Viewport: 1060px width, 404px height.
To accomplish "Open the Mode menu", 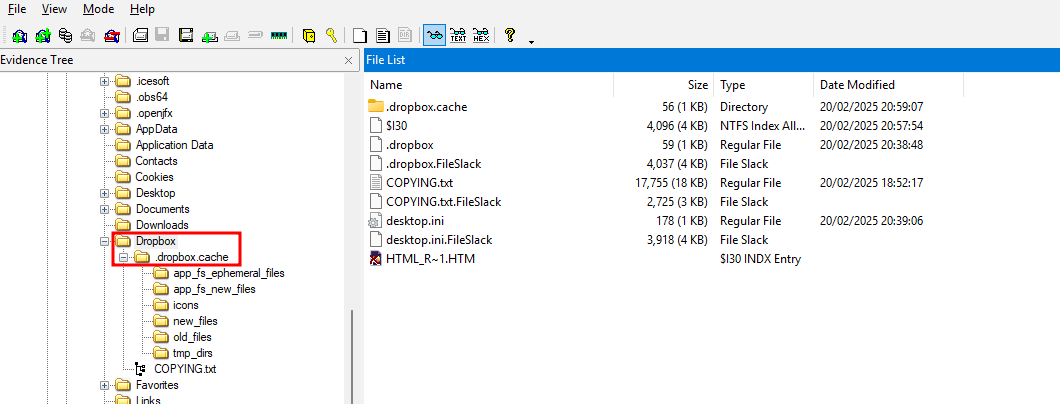I will 99,9.
